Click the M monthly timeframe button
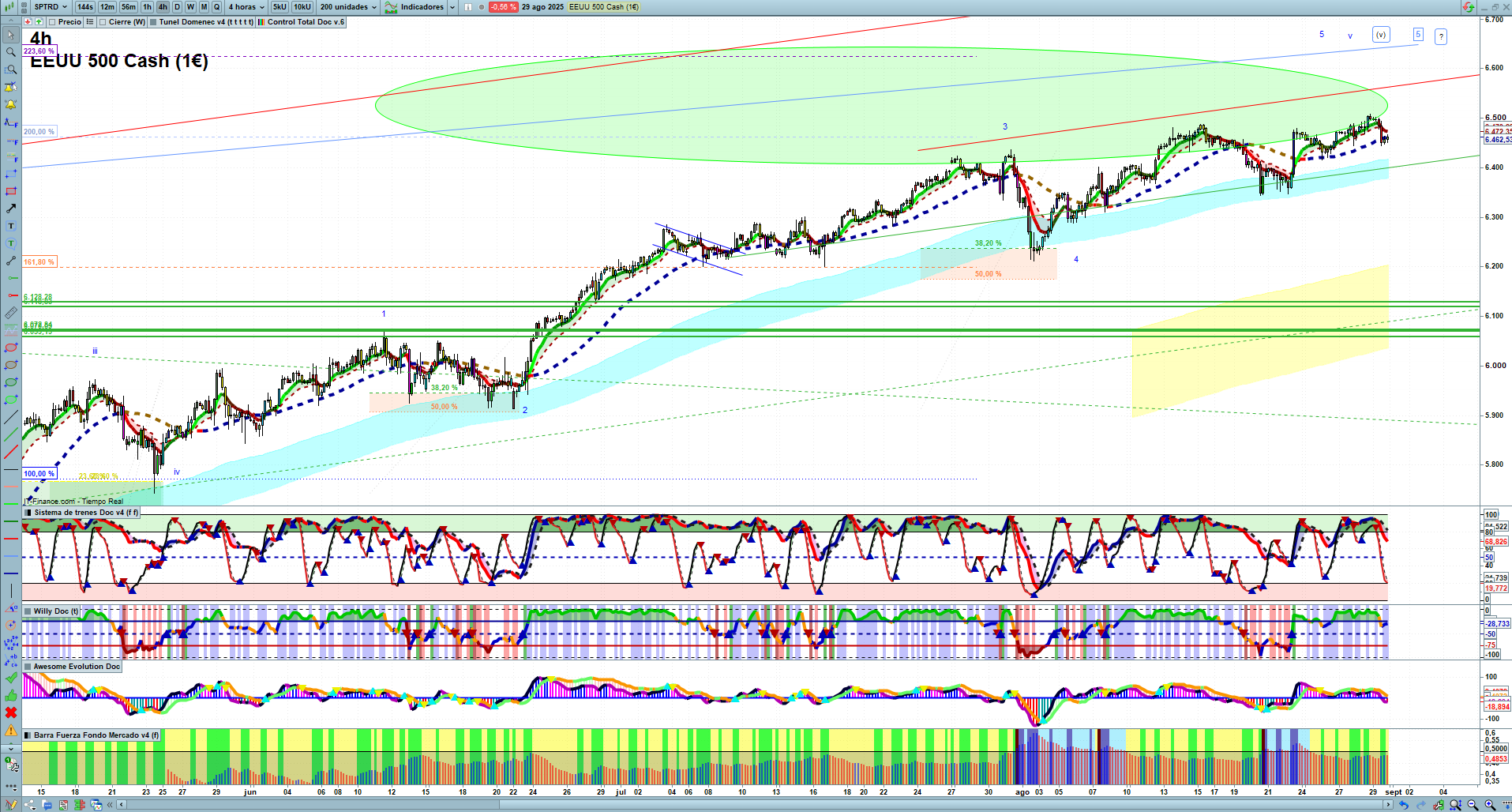 pyautogui.click(x=204, y=7)
